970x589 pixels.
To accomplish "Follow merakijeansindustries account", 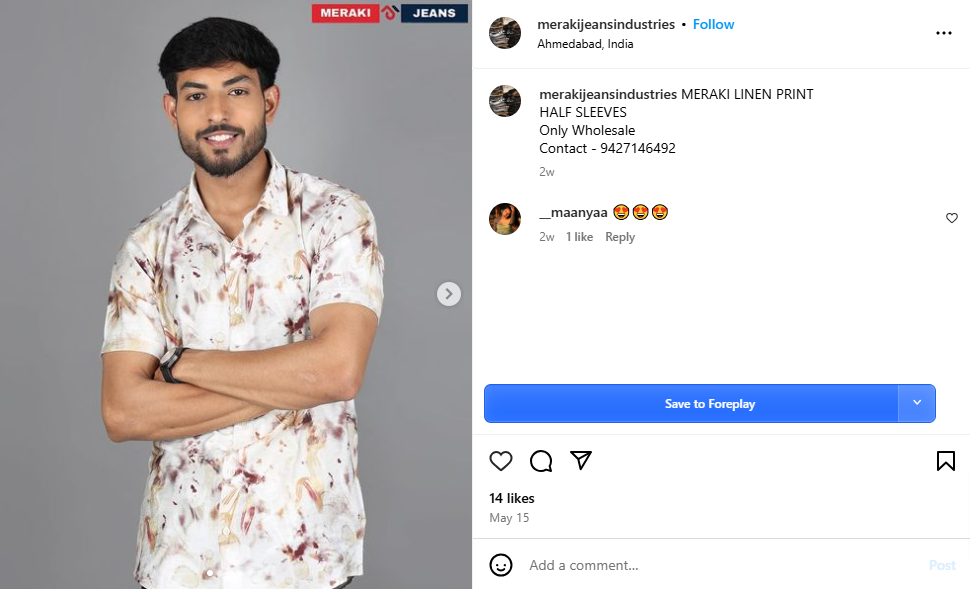I will 714,24.
